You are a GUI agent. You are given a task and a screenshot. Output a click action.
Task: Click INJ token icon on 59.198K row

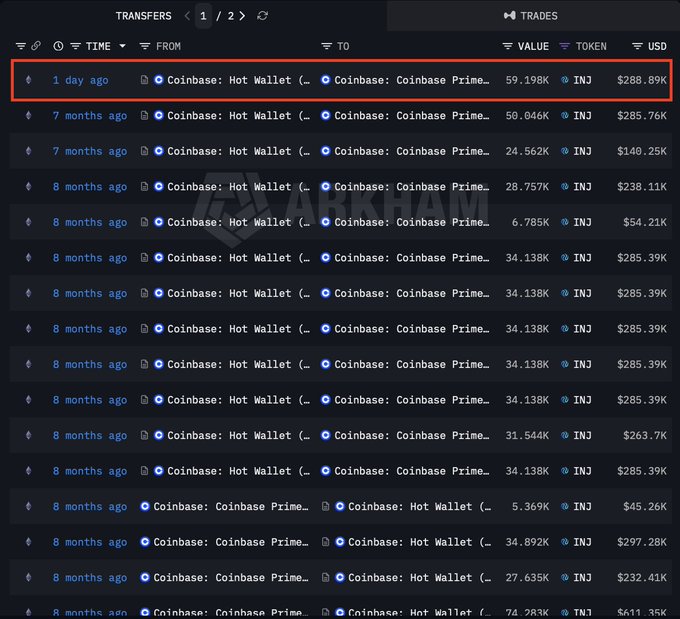pos(565,80)
